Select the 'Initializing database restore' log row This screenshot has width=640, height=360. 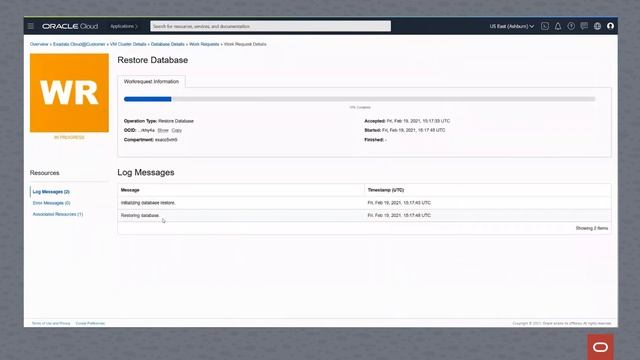click(364, 203)
